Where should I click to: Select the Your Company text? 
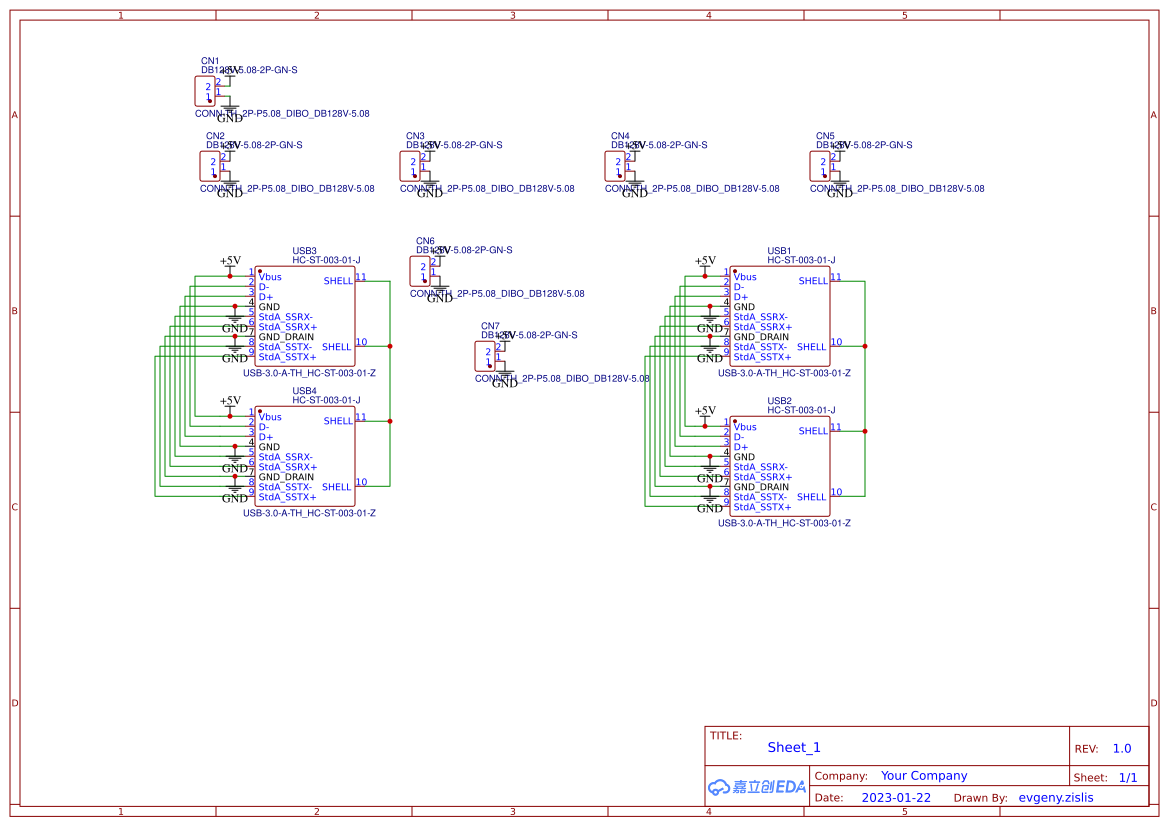[924, 776]
